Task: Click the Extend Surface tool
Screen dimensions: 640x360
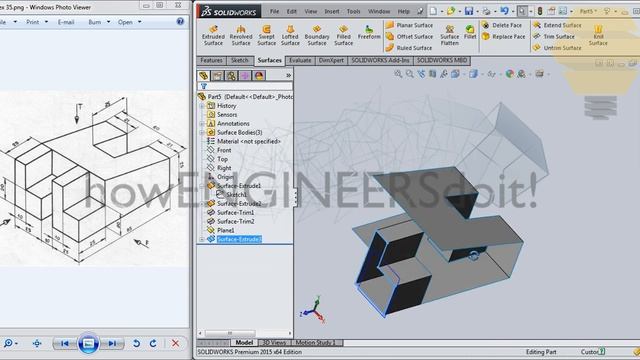Action: (x=557, y=25)
